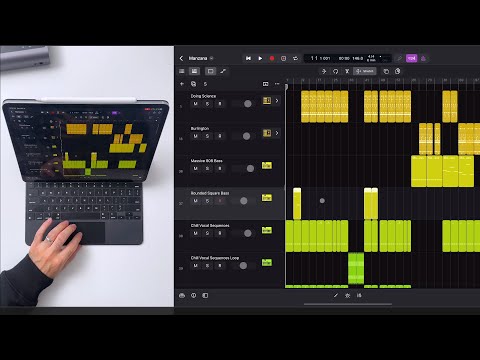Mute the Doing Science track
This screenshot has width=480, height=360.
[x=196, y=104]
